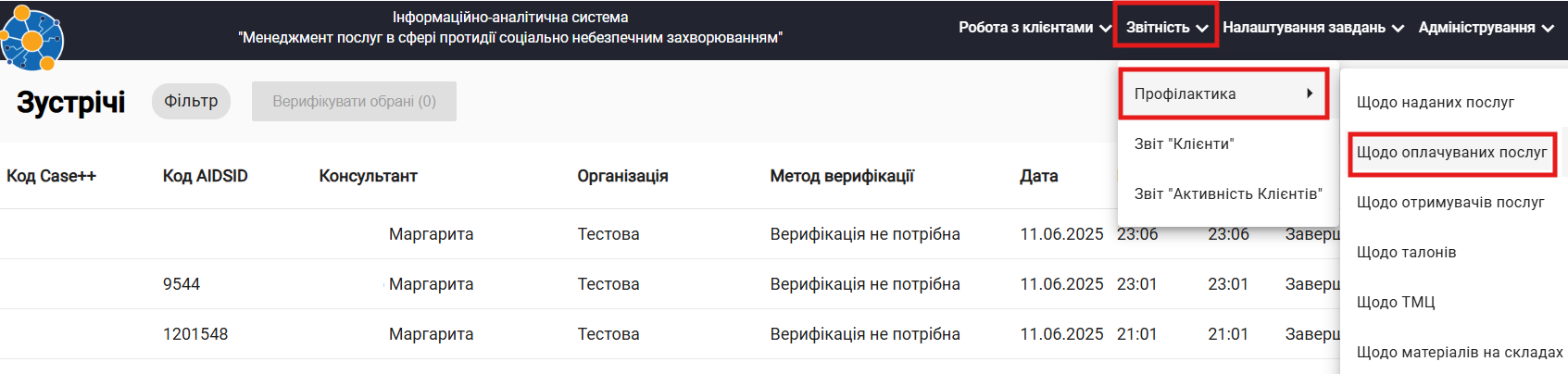
Task: Expand the Адміністрування menu chevron
Action: click(1548, 29)
